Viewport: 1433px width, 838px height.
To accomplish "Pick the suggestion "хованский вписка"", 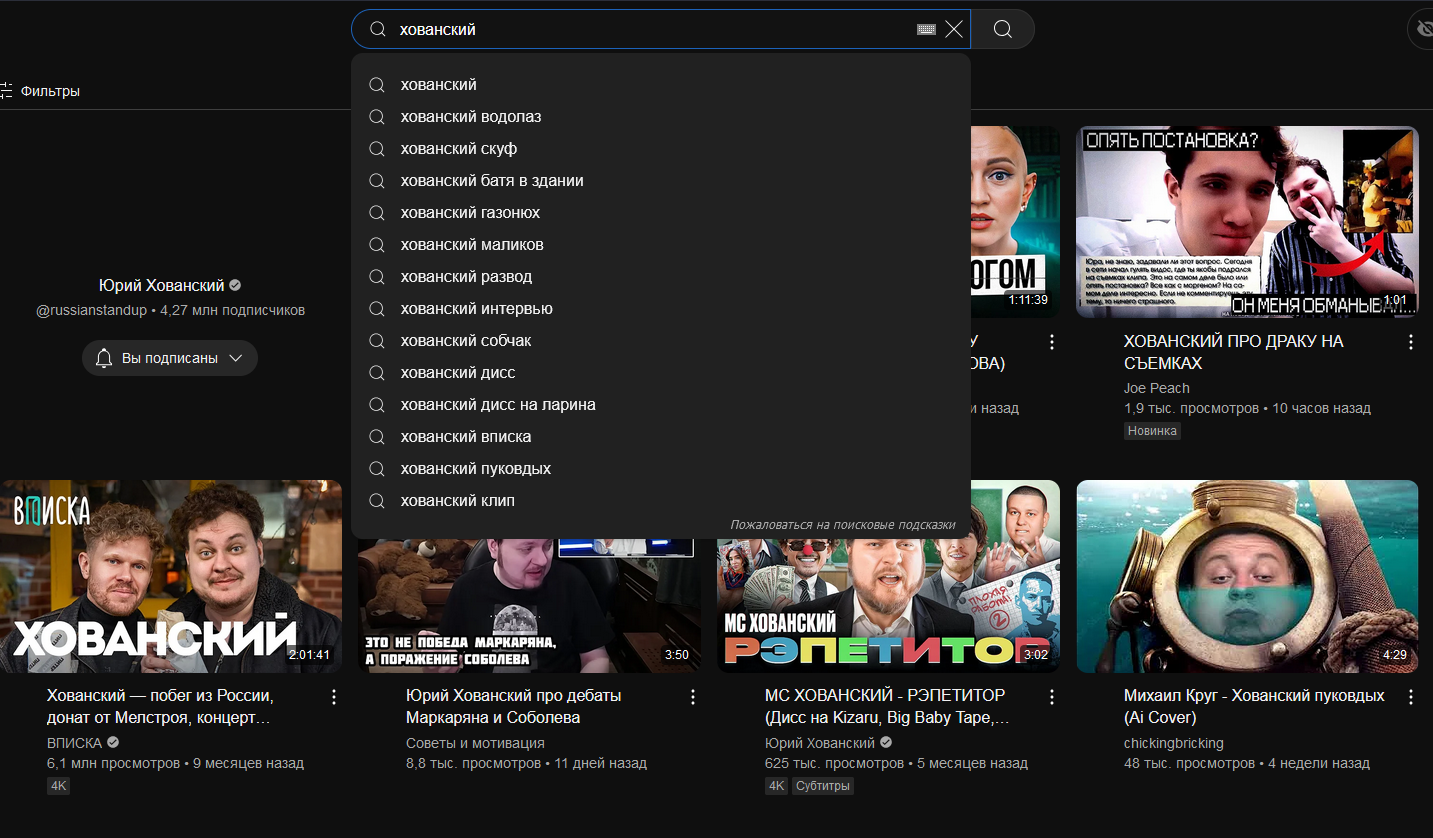I will pos(661,437).
